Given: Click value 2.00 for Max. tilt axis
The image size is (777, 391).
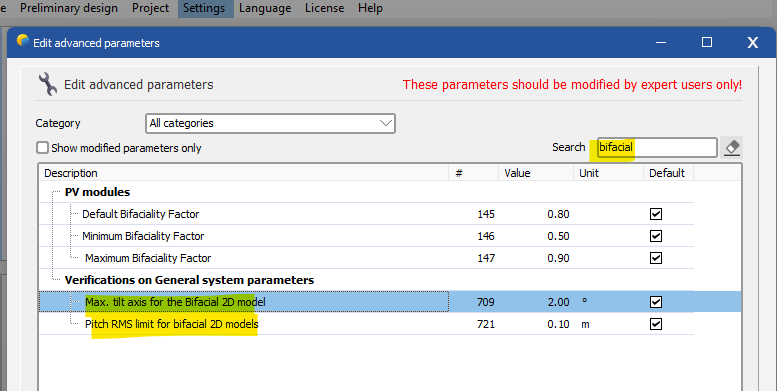Looking at the screenshot, I should click(558, 302).
